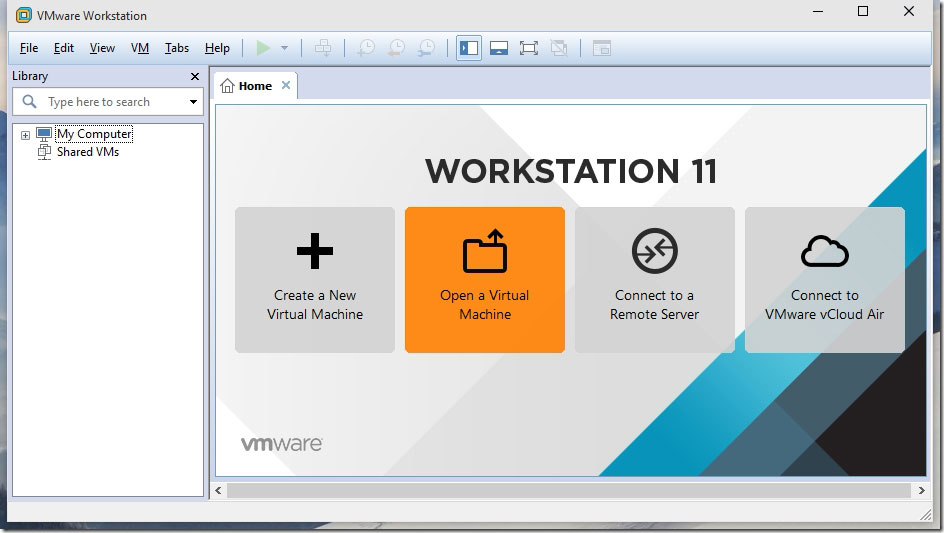Close the Home tab
The height and width of the screenshot is (533, 944).
[286, 85]
